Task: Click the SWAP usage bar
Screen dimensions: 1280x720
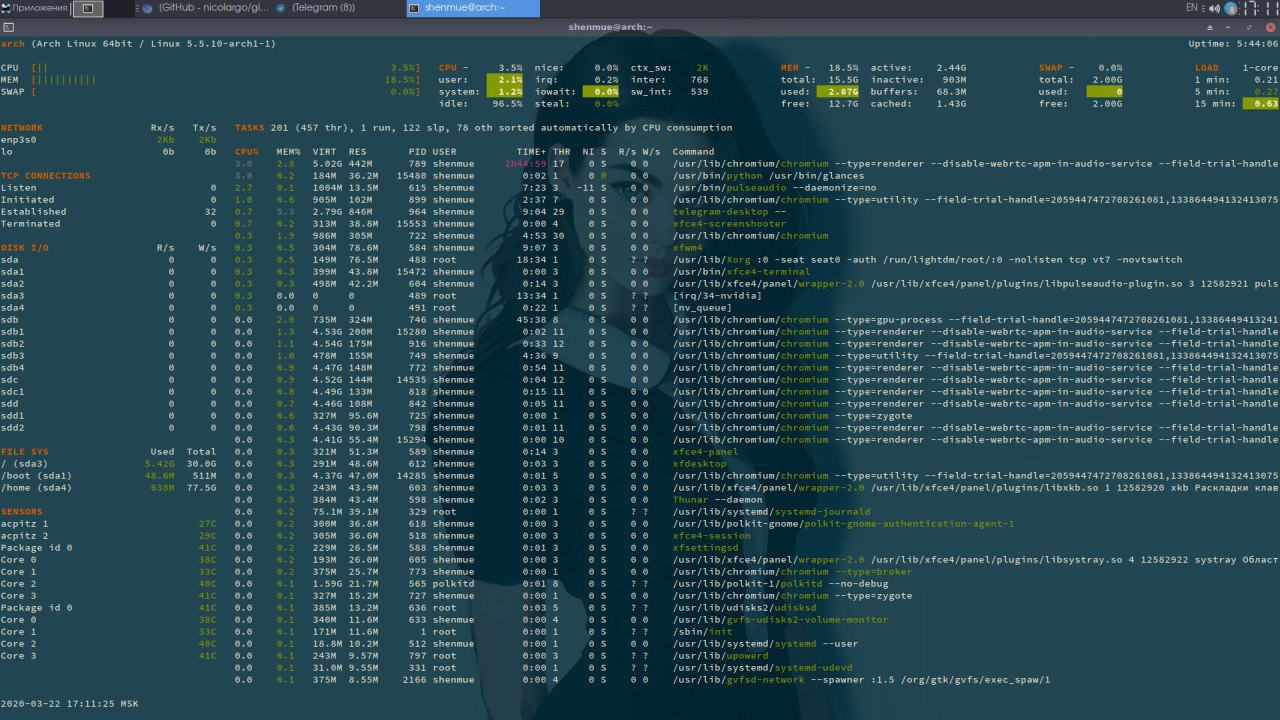Action: coord(210,92)
